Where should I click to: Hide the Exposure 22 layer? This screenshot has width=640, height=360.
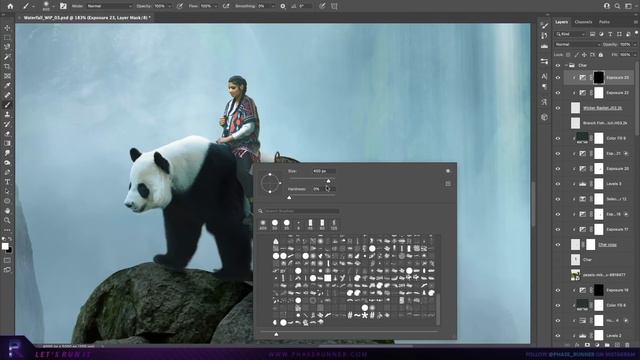[x=558, y=93]
